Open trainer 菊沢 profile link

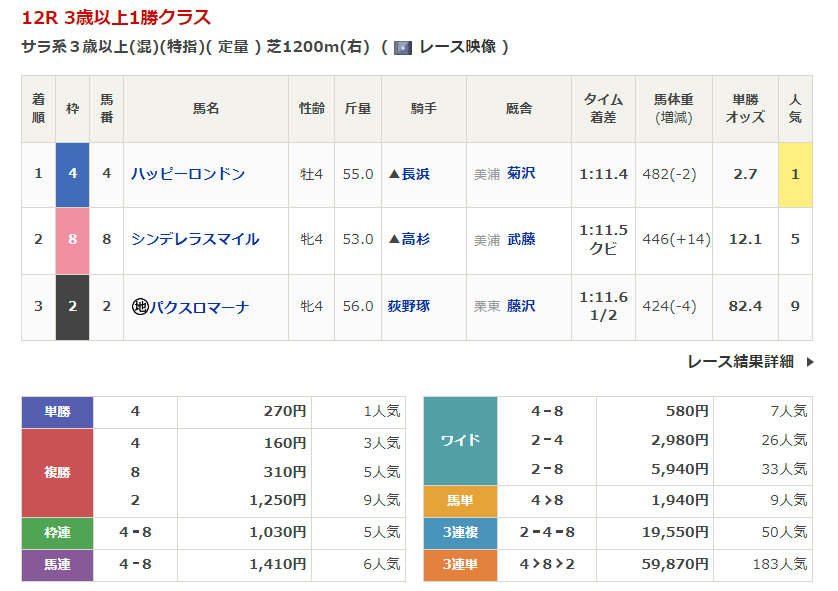(521, 174)
